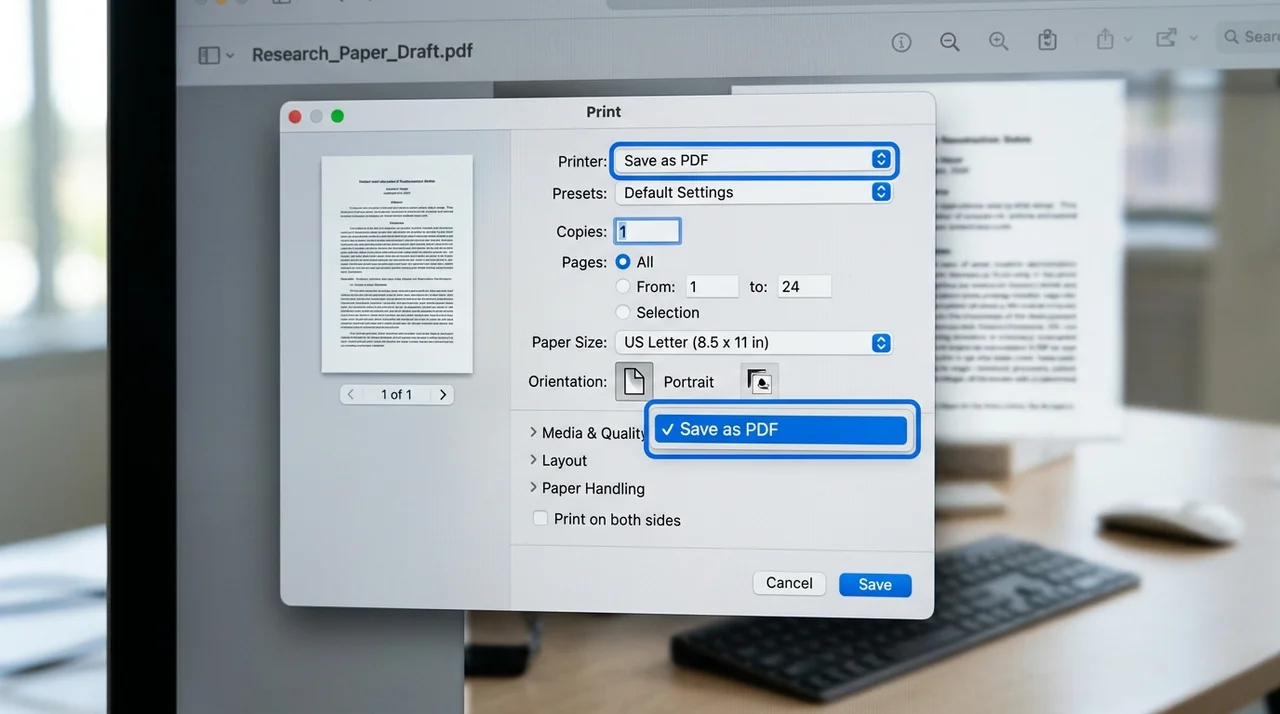This screenshot has width=1280, height=714.
Task: Click the page preview thumbnail
Action: click(397, 264)
